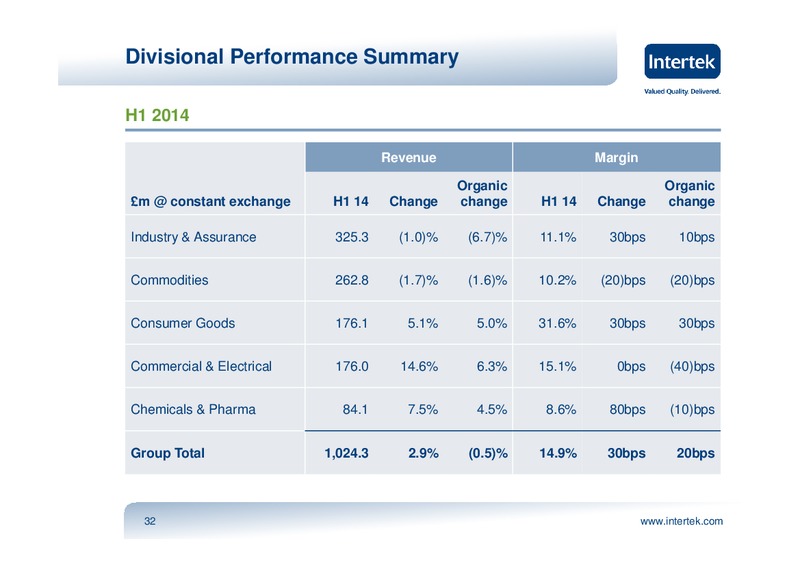
Task: Click revenue change (1.0)%
Action: point(418,237)
